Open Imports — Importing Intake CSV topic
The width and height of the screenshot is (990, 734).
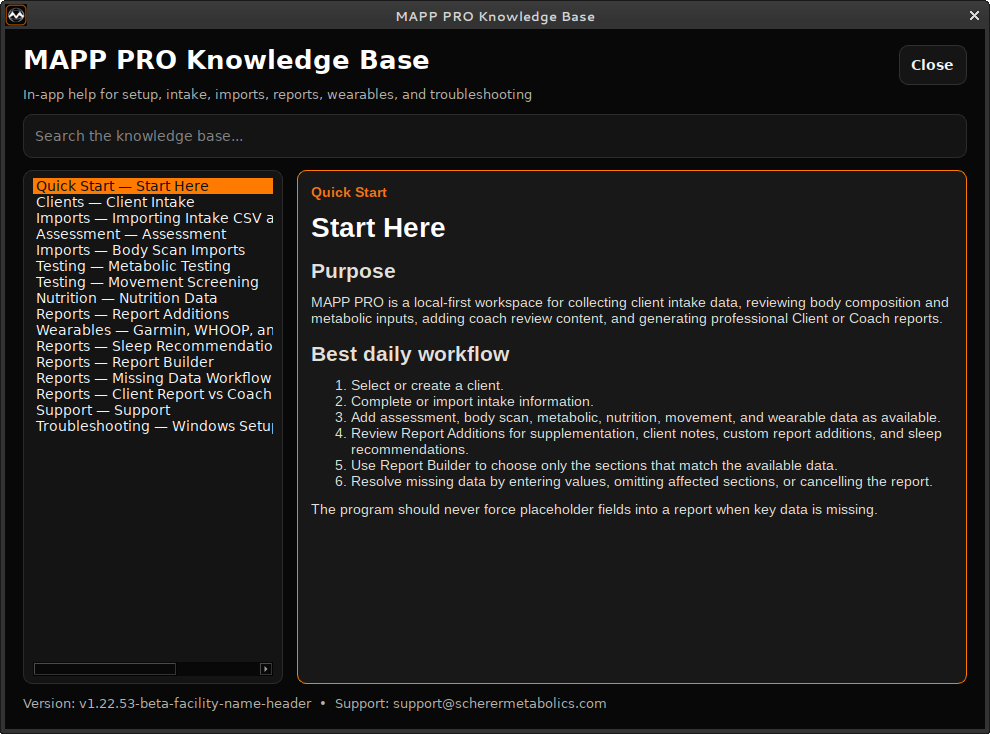[x=153, y=218]
